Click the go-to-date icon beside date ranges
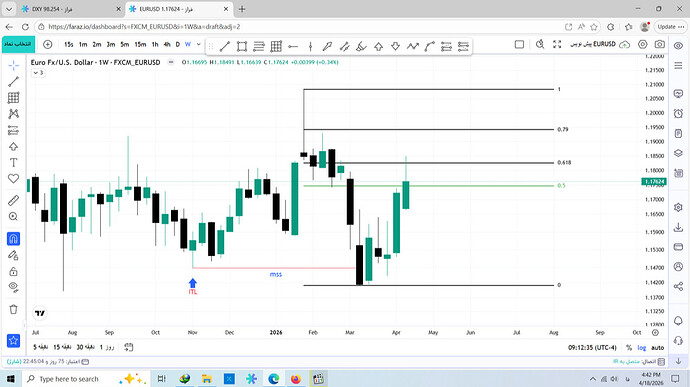Screen dimensions: 690x387 tap(128, 347)
